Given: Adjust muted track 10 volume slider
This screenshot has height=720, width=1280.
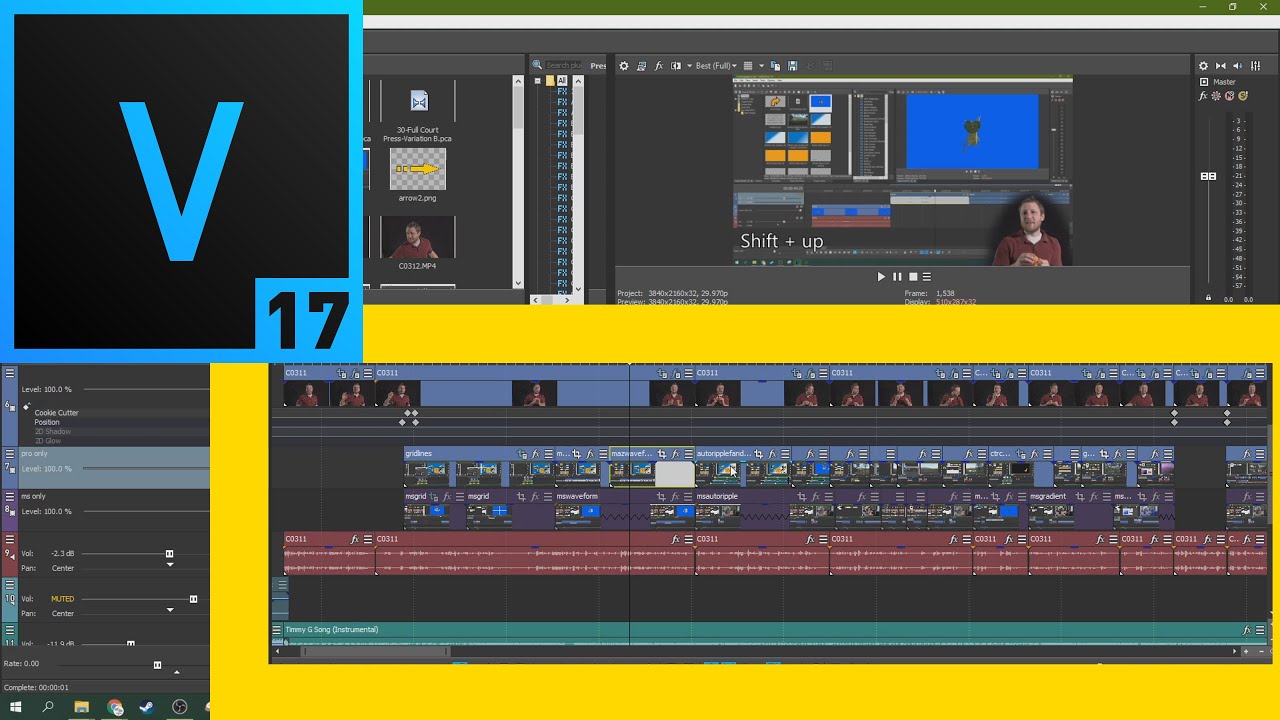Looking at the screenshot, I should click(x=193, y=599).
